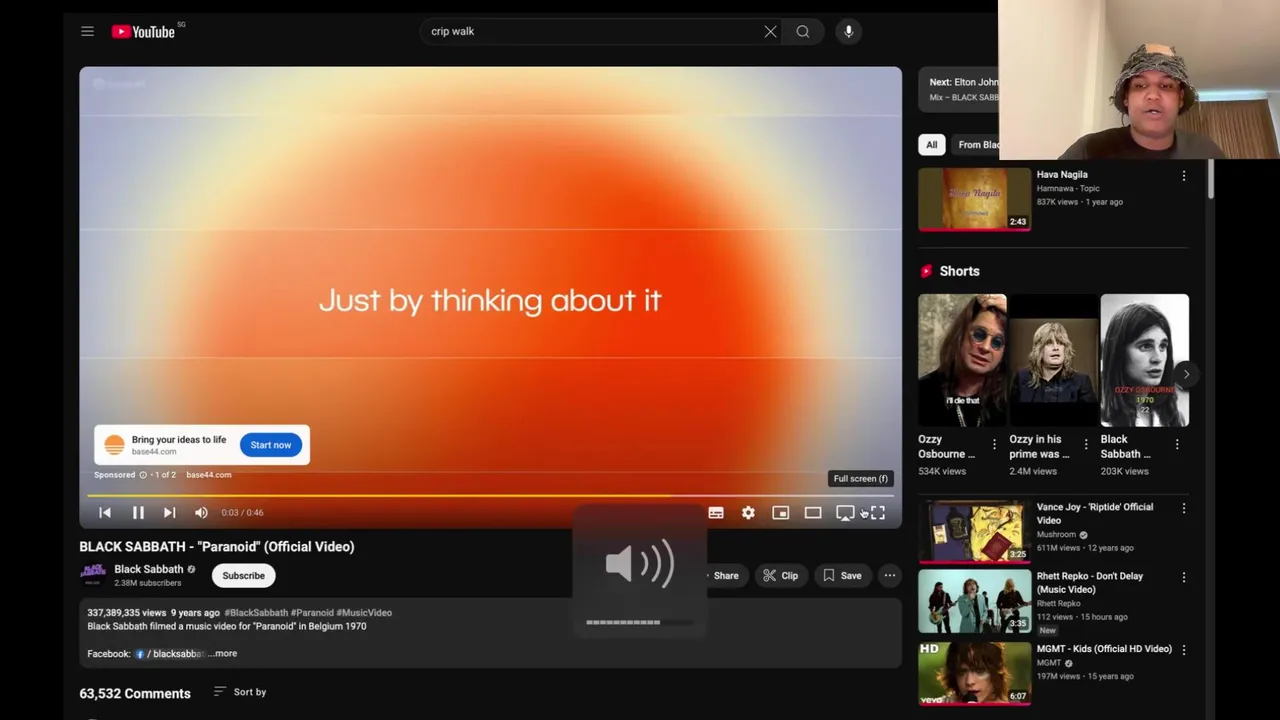1280x720 pixels.
Task: Open the #Paranoid hashtag link
Action: click(x=312, y=613)
